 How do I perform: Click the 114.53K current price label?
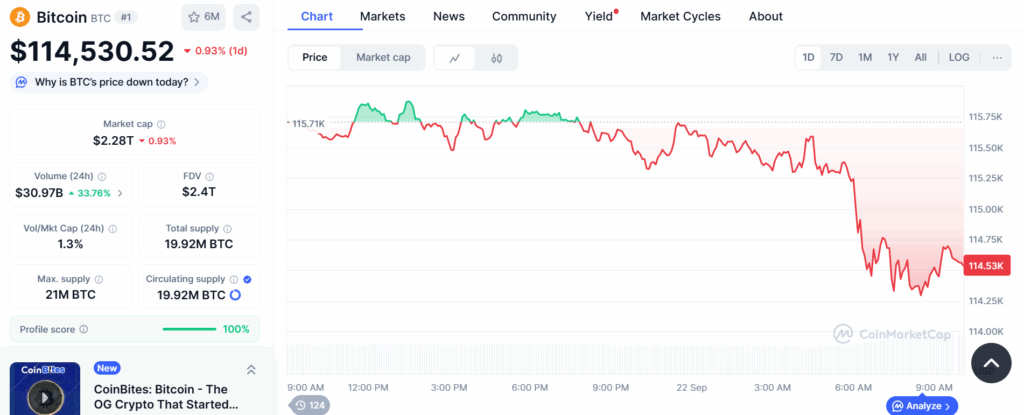point(985,265)
